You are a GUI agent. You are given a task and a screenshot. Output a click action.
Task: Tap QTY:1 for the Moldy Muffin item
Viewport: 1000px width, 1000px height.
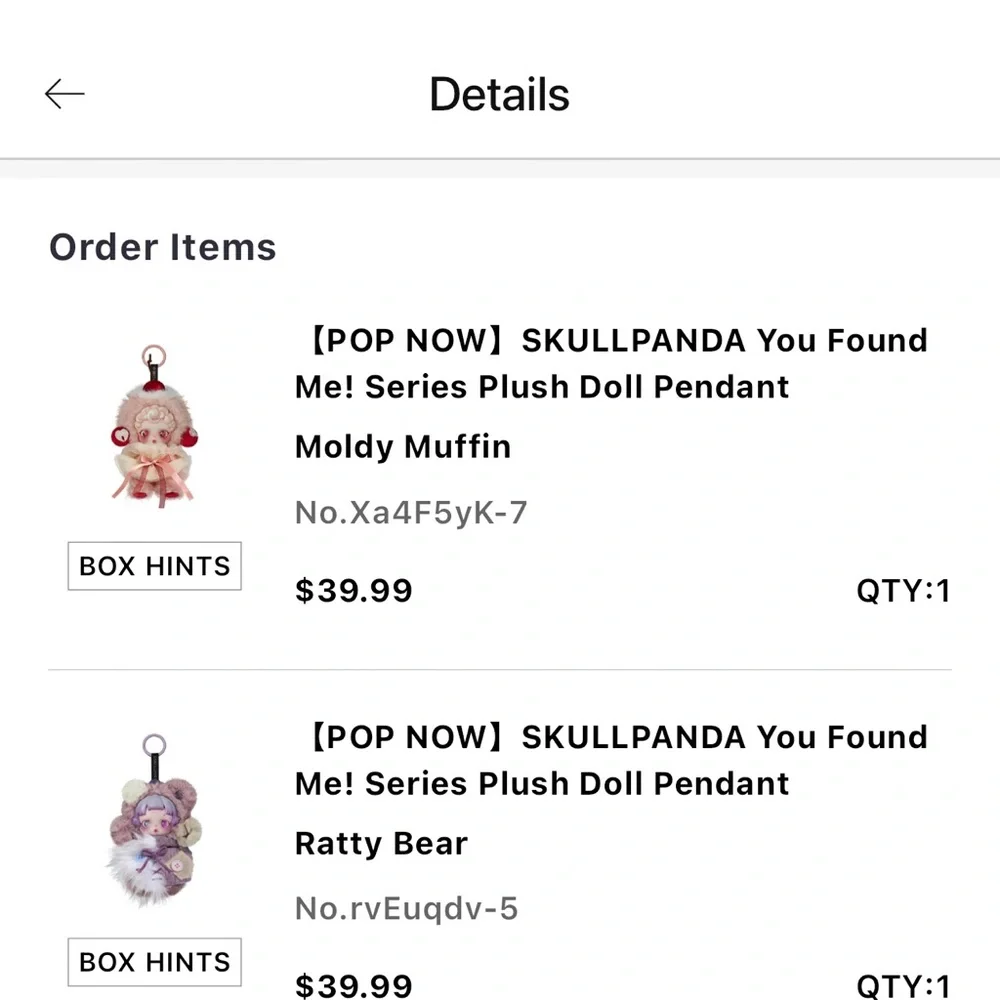(903, 590)
